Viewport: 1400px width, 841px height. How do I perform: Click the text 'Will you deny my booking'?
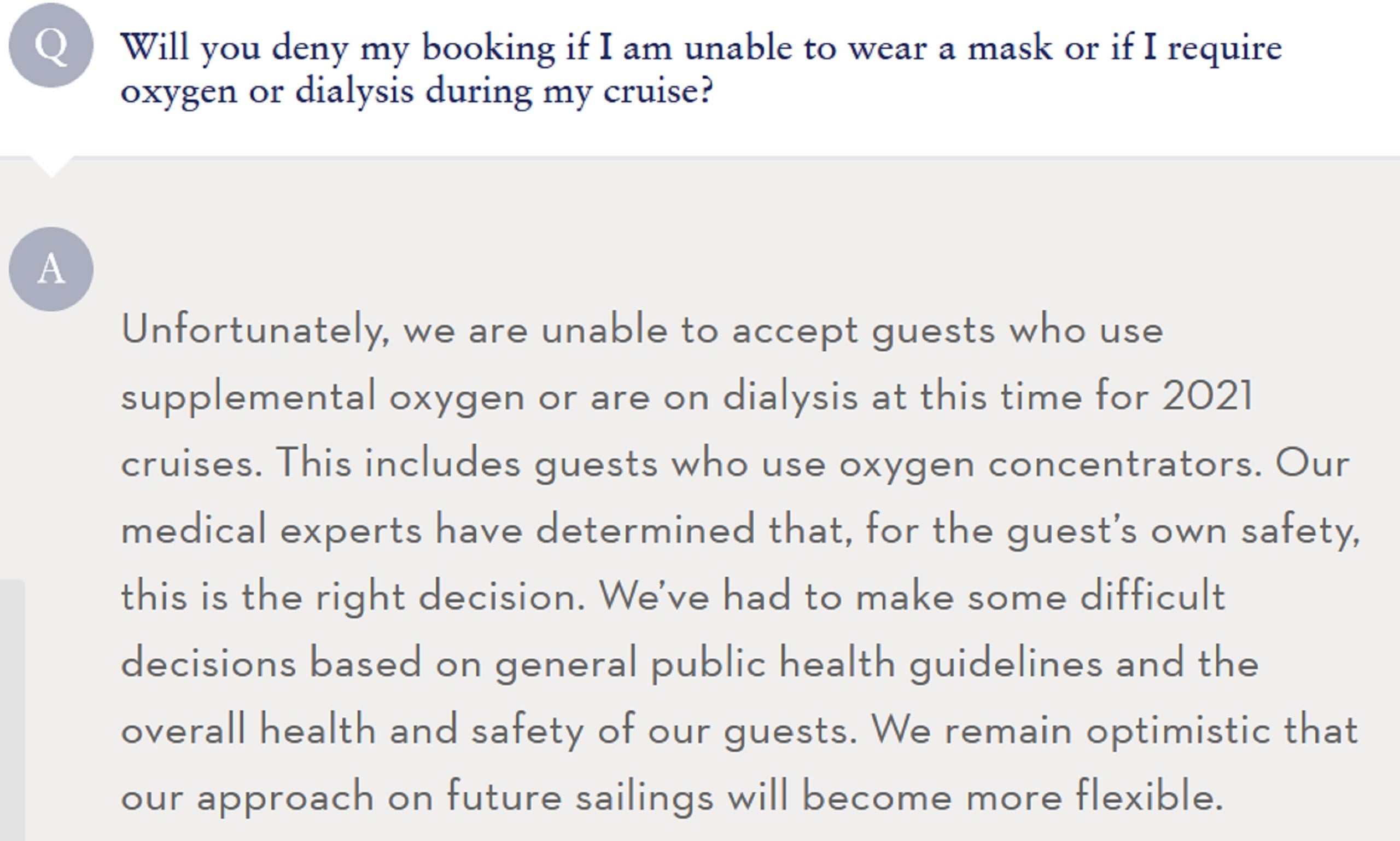337,48
